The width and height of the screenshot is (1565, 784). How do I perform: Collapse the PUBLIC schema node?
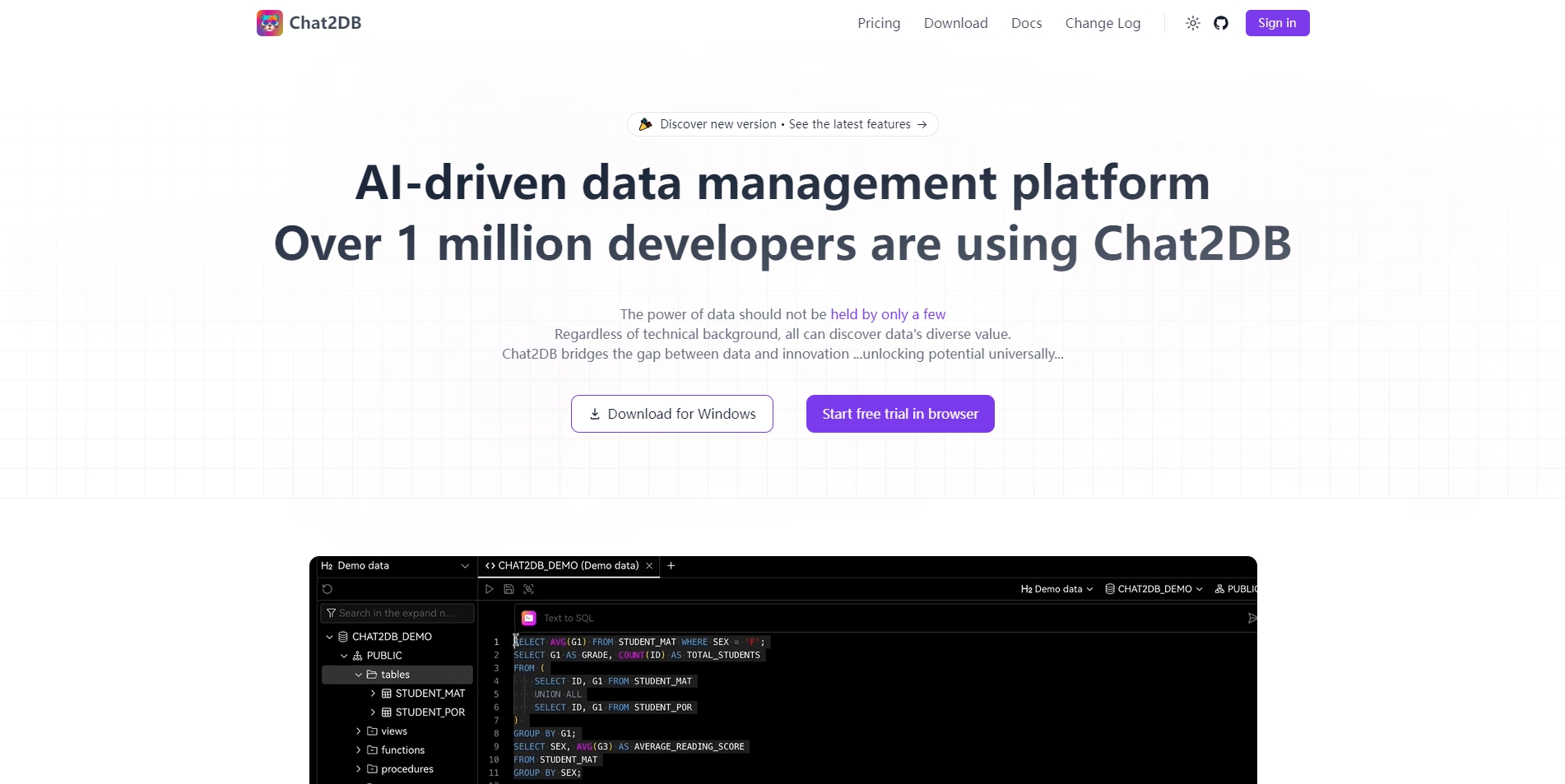pyautogui.click(x=344, y=656)
